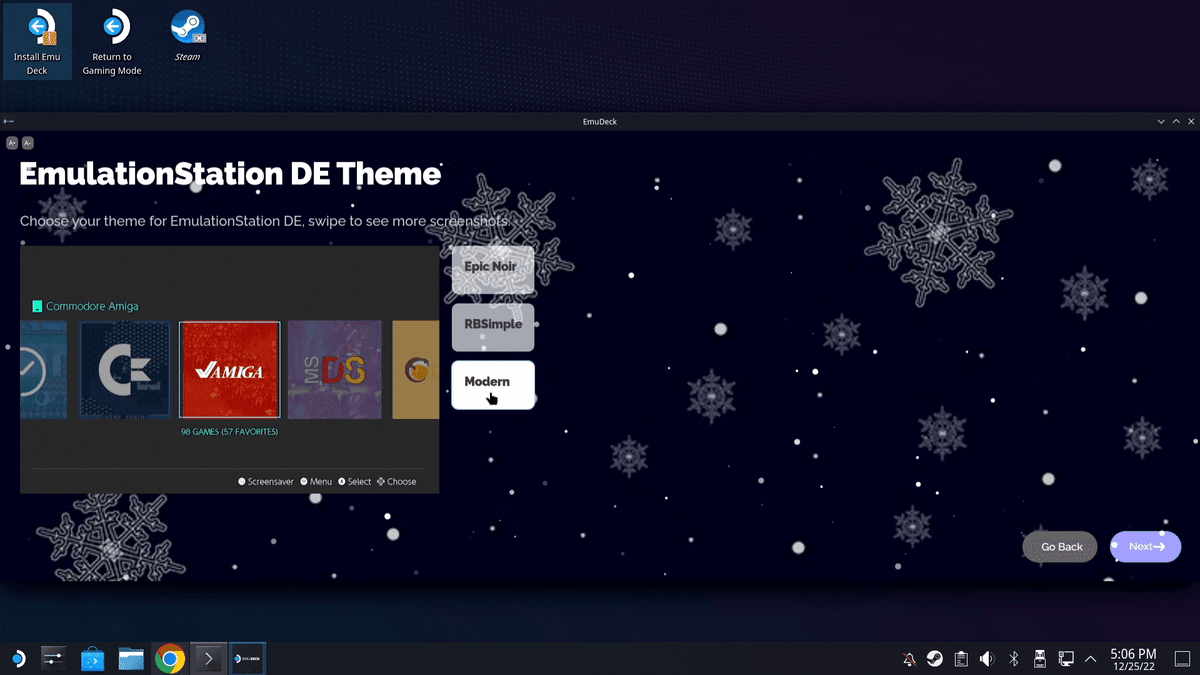Click the "Commodore Amiga" label
The height and width of the screenshot is (675, 1200).
point(92,306)
